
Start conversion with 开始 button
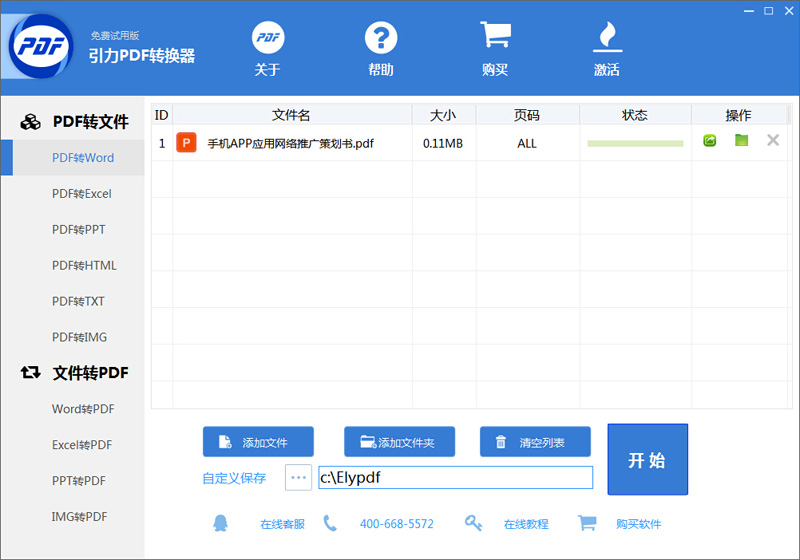coord(647,460)
